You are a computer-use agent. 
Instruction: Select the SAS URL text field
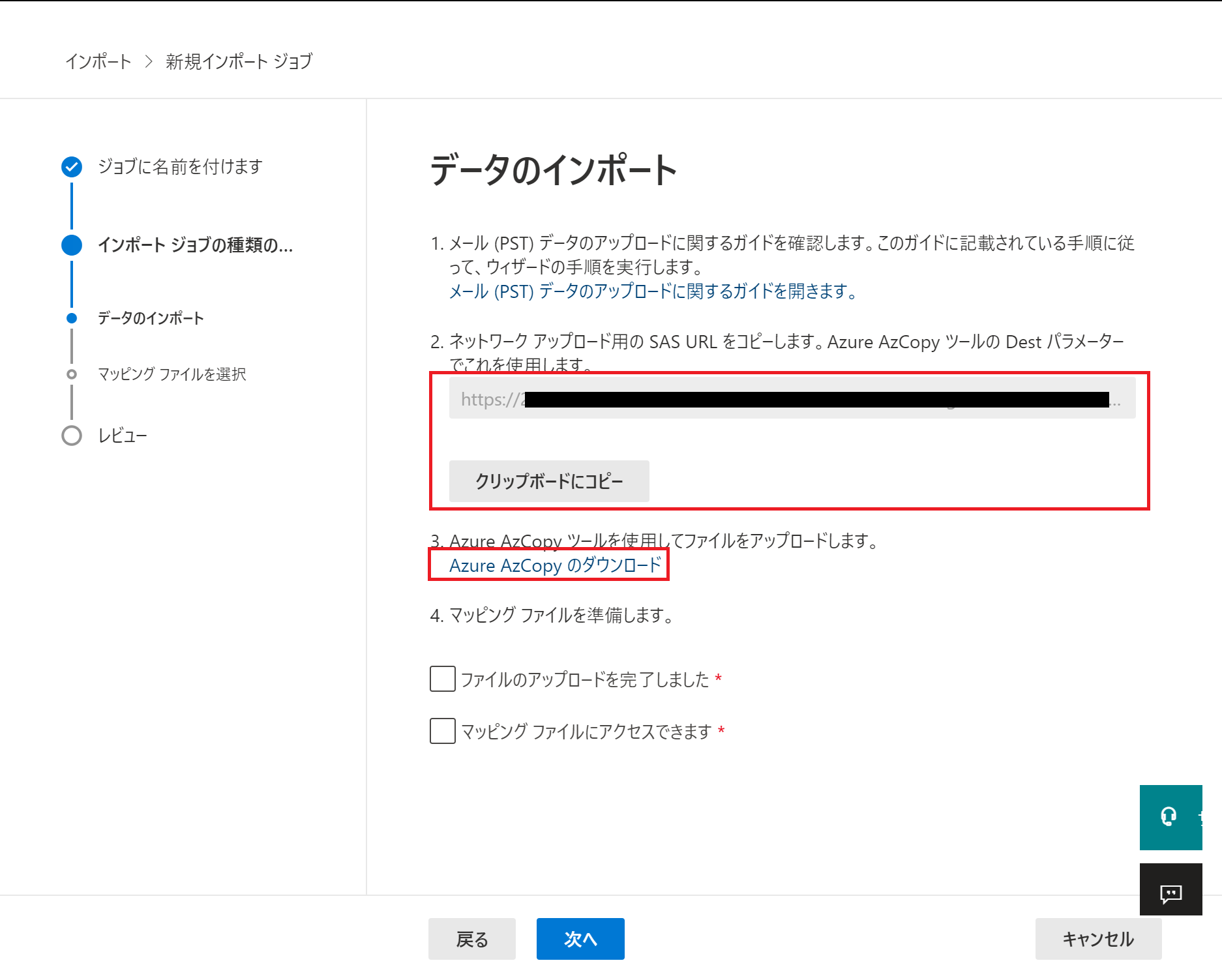tap(792, 399)
